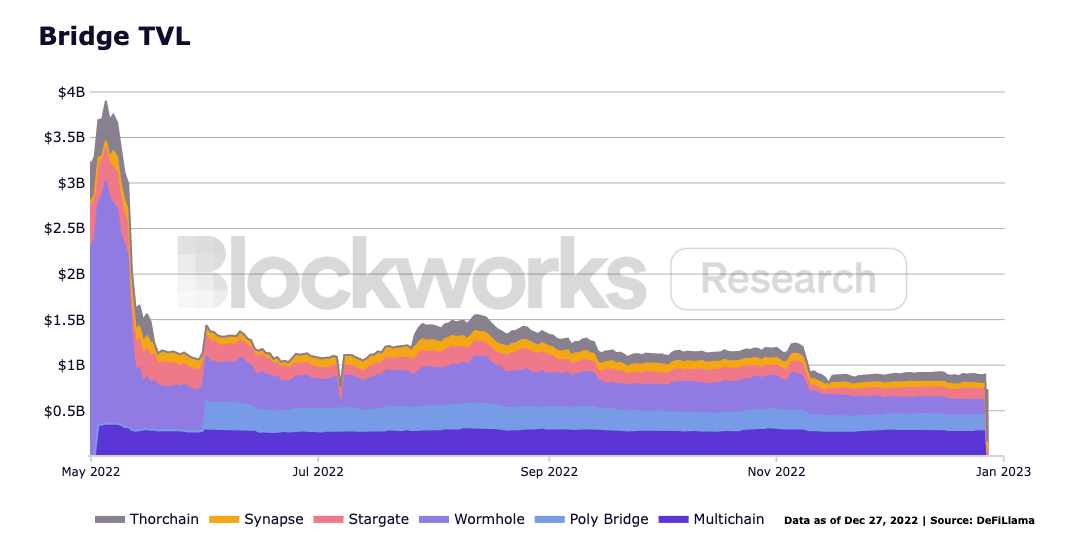Click the Jan 2023 x-axis label
The width and height of the screenshot is (1090, 545).
1003,469
